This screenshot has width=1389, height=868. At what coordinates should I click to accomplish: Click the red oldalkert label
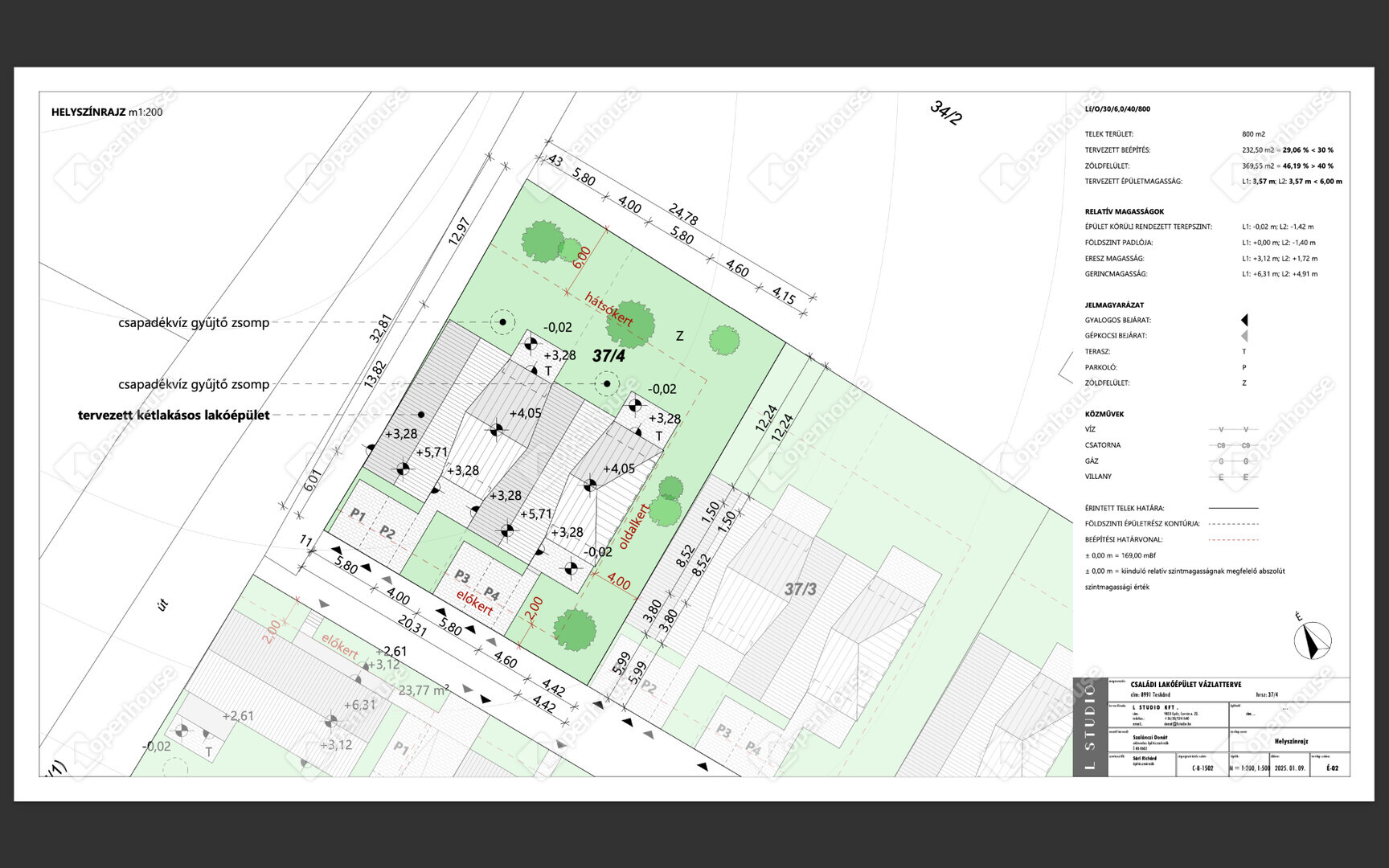[x=633, y=528]
